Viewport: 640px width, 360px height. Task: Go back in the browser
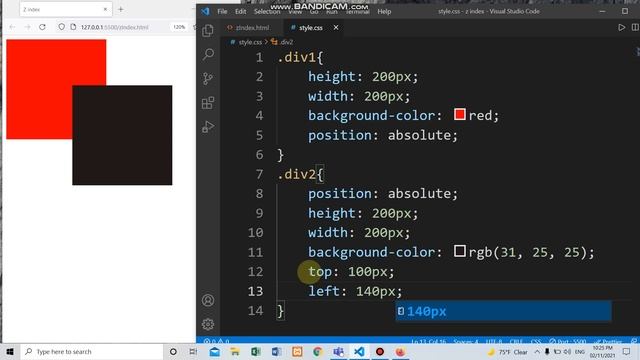coord(12,27)
